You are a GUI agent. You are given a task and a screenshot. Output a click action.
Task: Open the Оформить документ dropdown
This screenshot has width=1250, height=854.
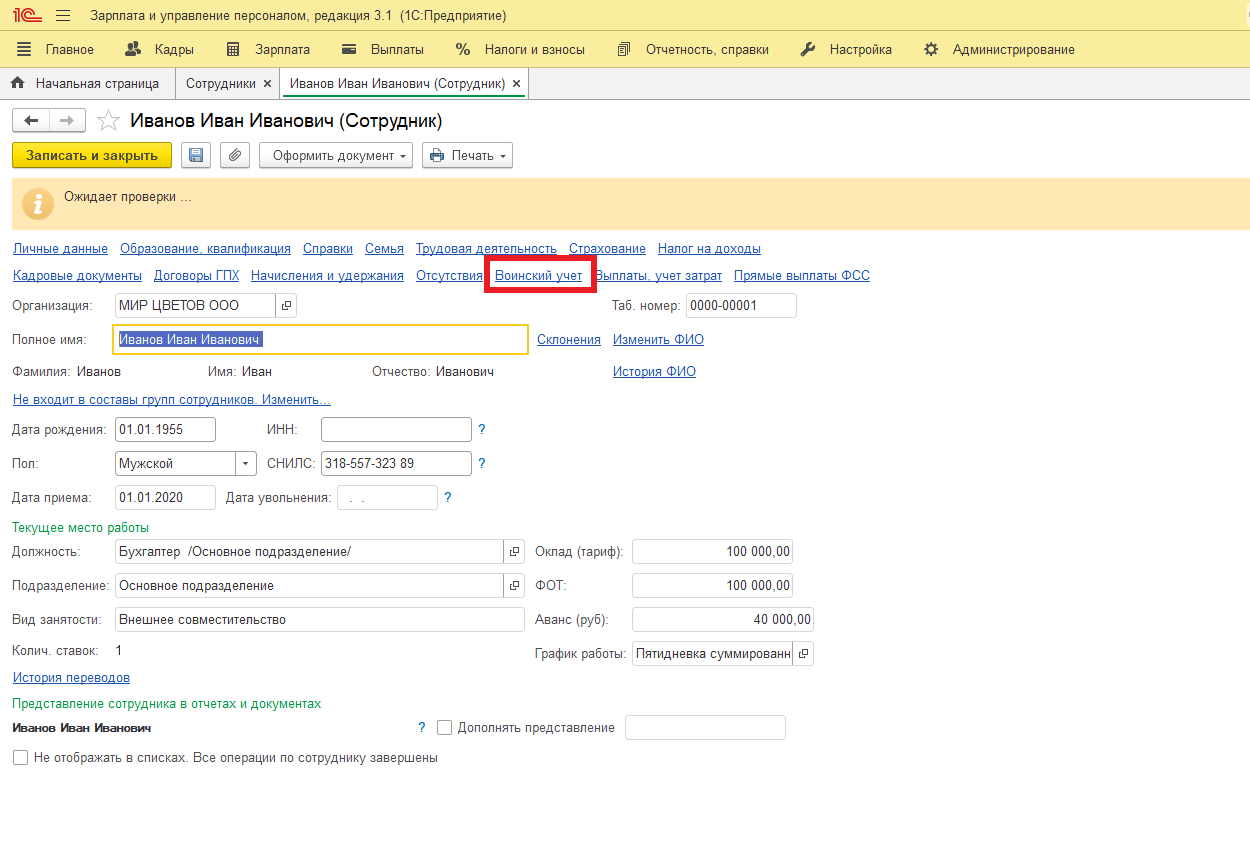click(x=336, y=156)
